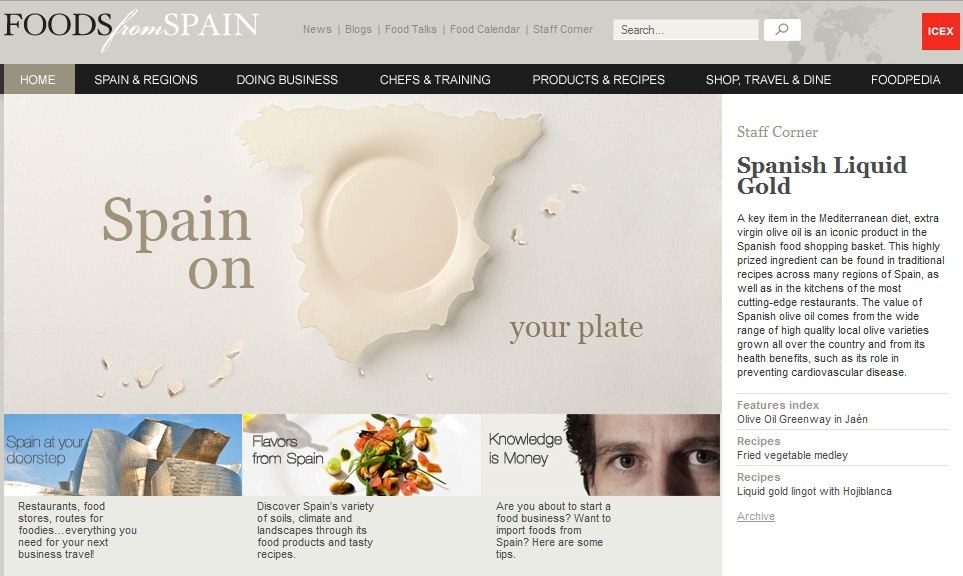This screenshot has height=576, width=963.
Task: Open the red ICEX logo
Action: pyautogui.click(x=940, y=31)
